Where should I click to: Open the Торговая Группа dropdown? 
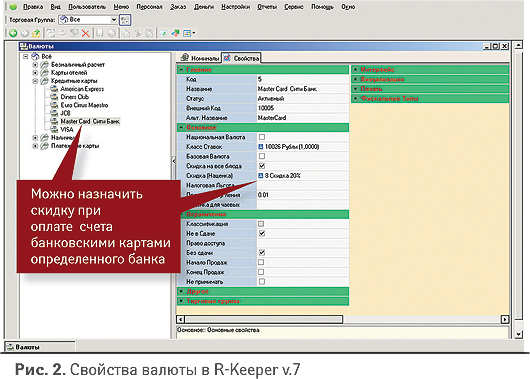tap(114, 20)
